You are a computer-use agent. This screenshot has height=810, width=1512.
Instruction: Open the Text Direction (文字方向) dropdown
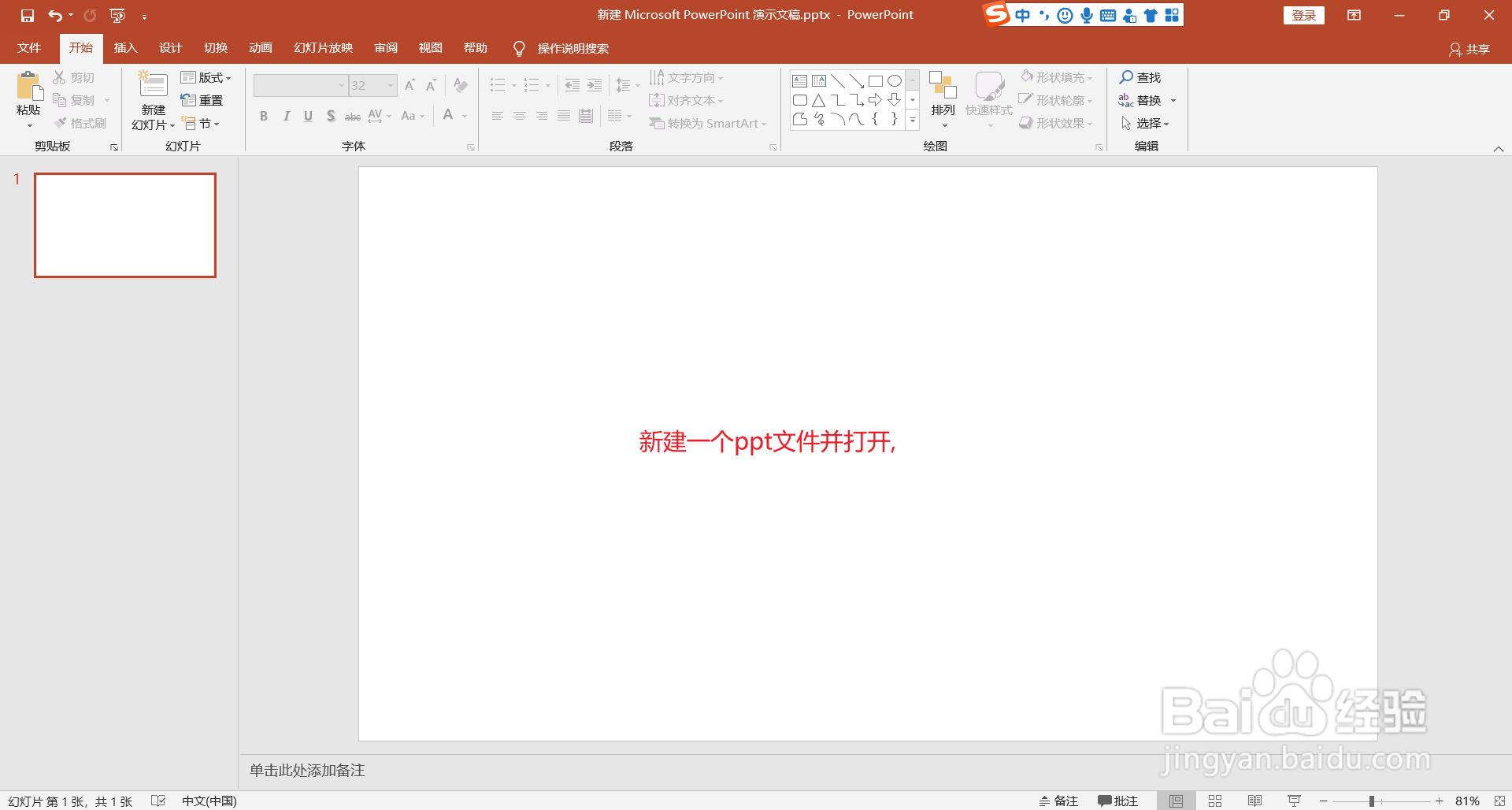coord(686,77)
